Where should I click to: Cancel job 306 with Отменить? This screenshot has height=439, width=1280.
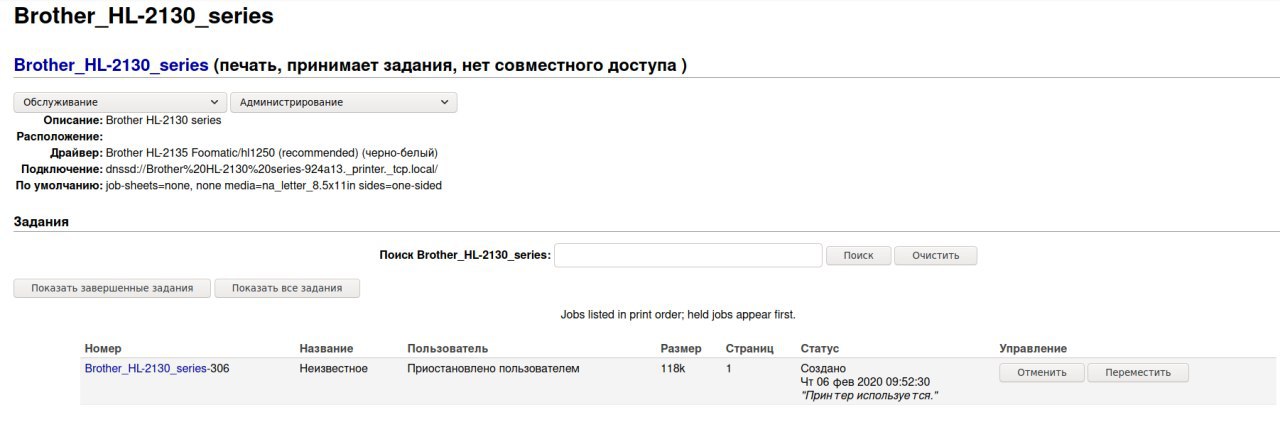click(x=1041, y=373)
